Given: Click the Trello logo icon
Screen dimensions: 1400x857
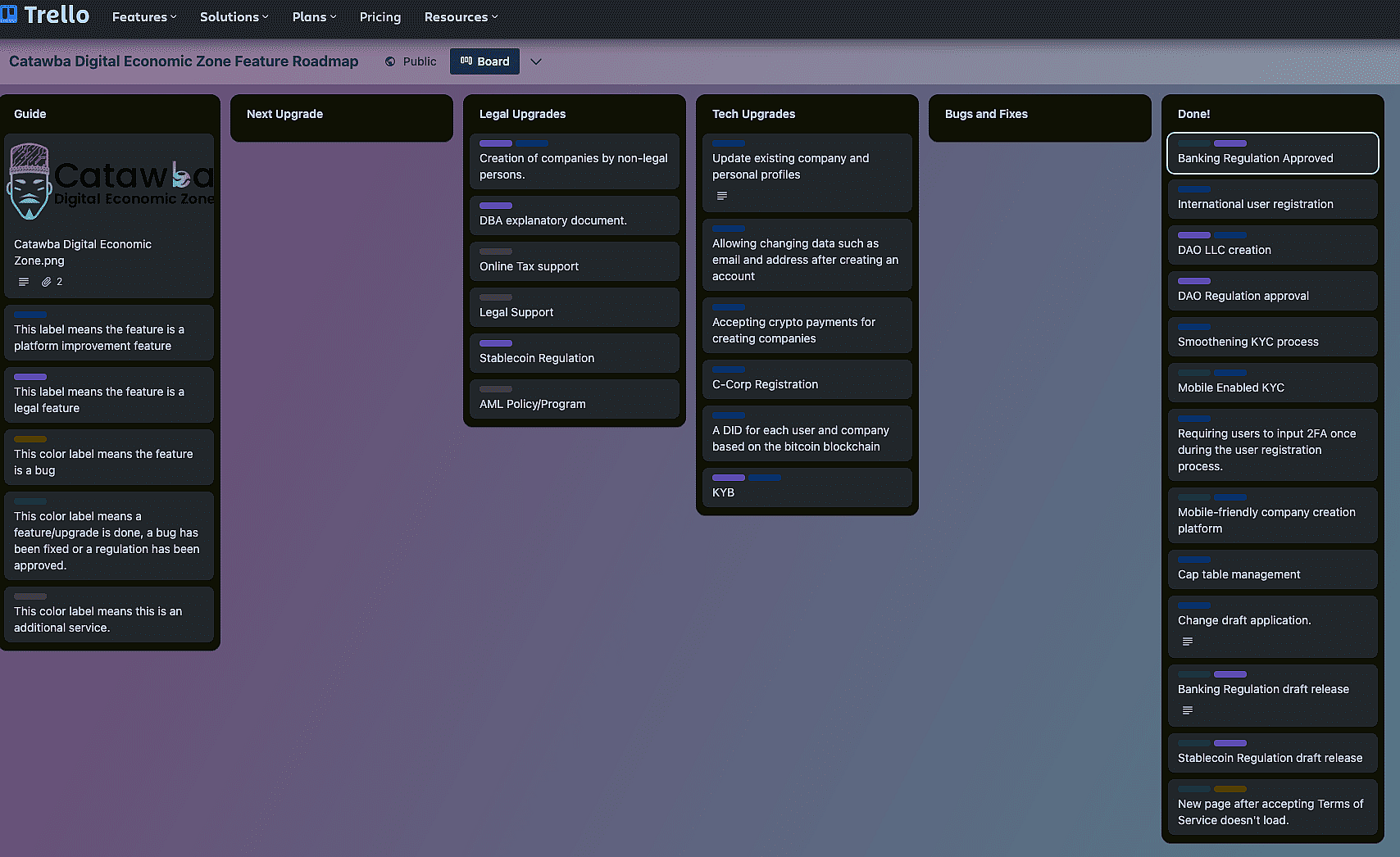Looking at the screenshot, I should [x=9, y=14].
